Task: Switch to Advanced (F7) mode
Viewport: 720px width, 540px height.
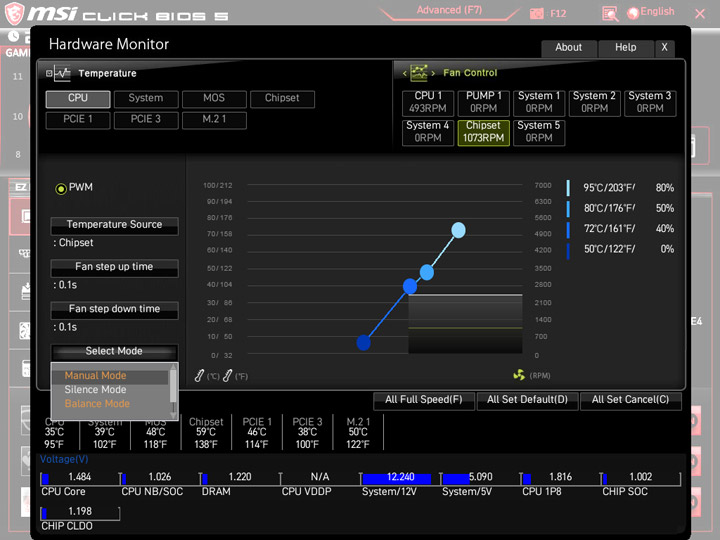Action: (449, 10)
